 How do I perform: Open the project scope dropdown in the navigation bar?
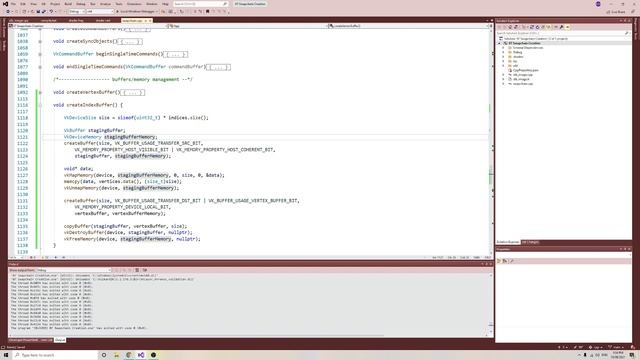(x=88, y=26)
